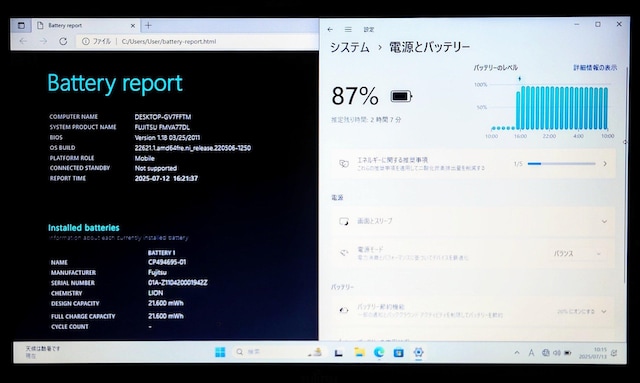
Task: Open a new browser tab
Action: coord(148,25)
